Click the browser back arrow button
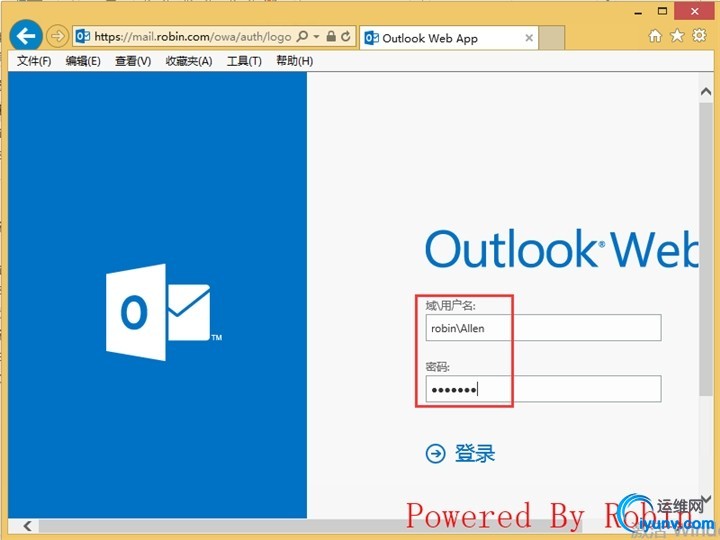Screen dimensions: 720x540 click(x=26, y=36)
